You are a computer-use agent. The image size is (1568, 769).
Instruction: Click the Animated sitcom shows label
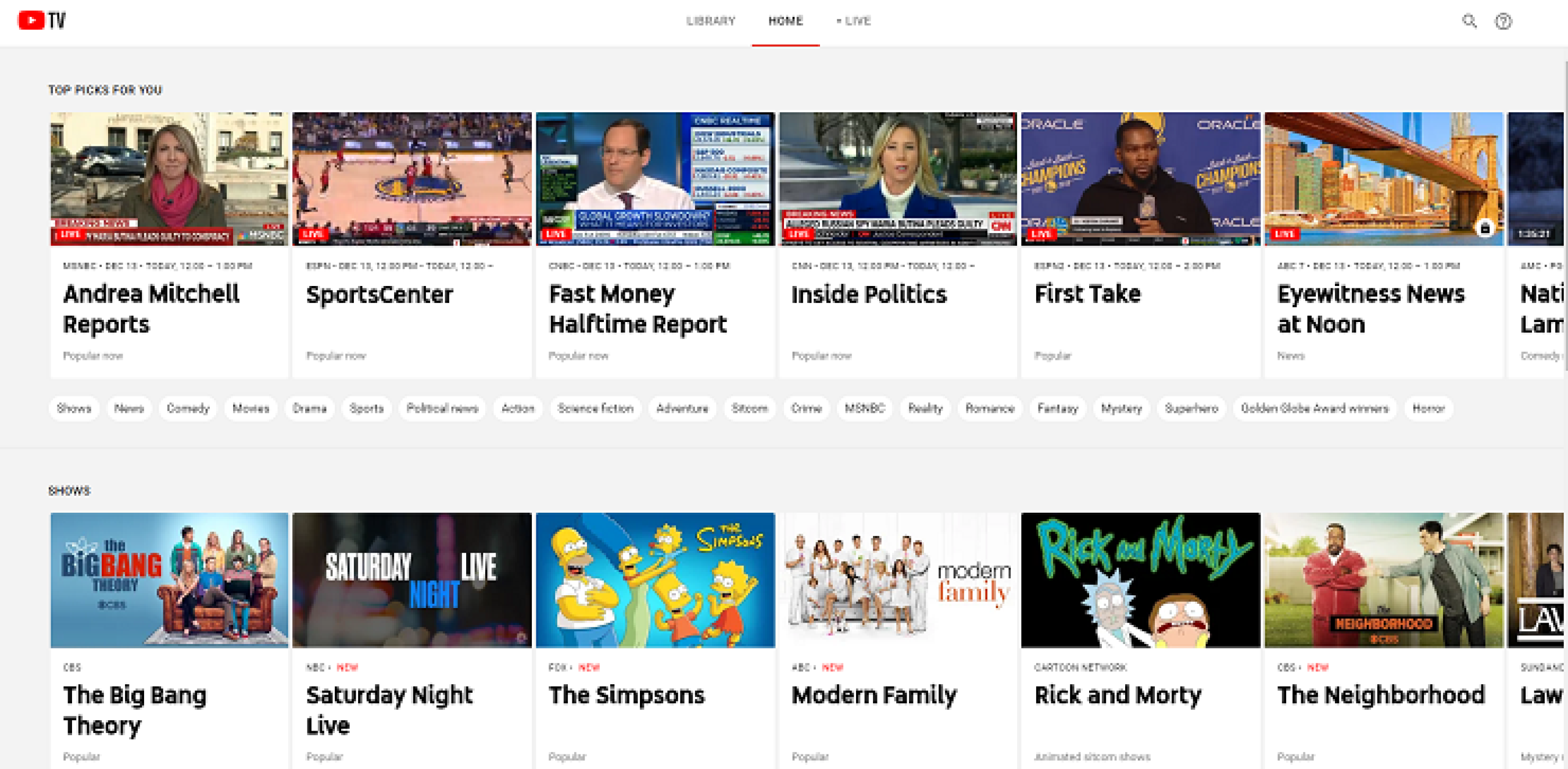1093,757
